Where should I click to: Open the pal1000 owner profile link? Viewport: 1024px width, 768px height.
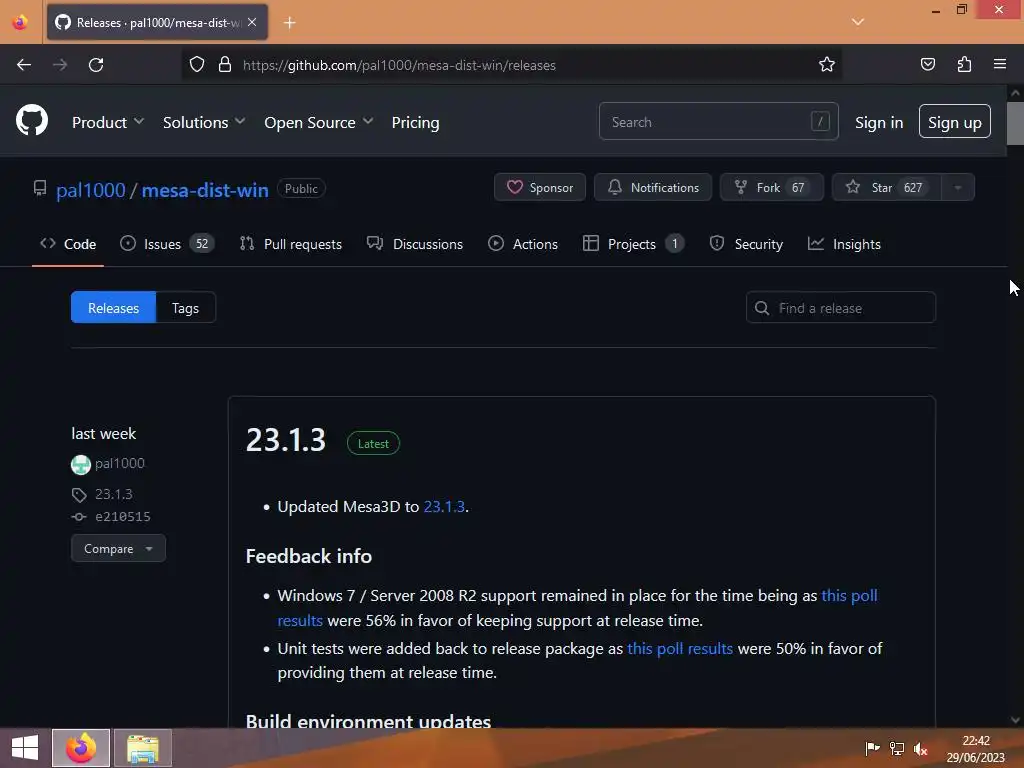(x=91, y=190)
